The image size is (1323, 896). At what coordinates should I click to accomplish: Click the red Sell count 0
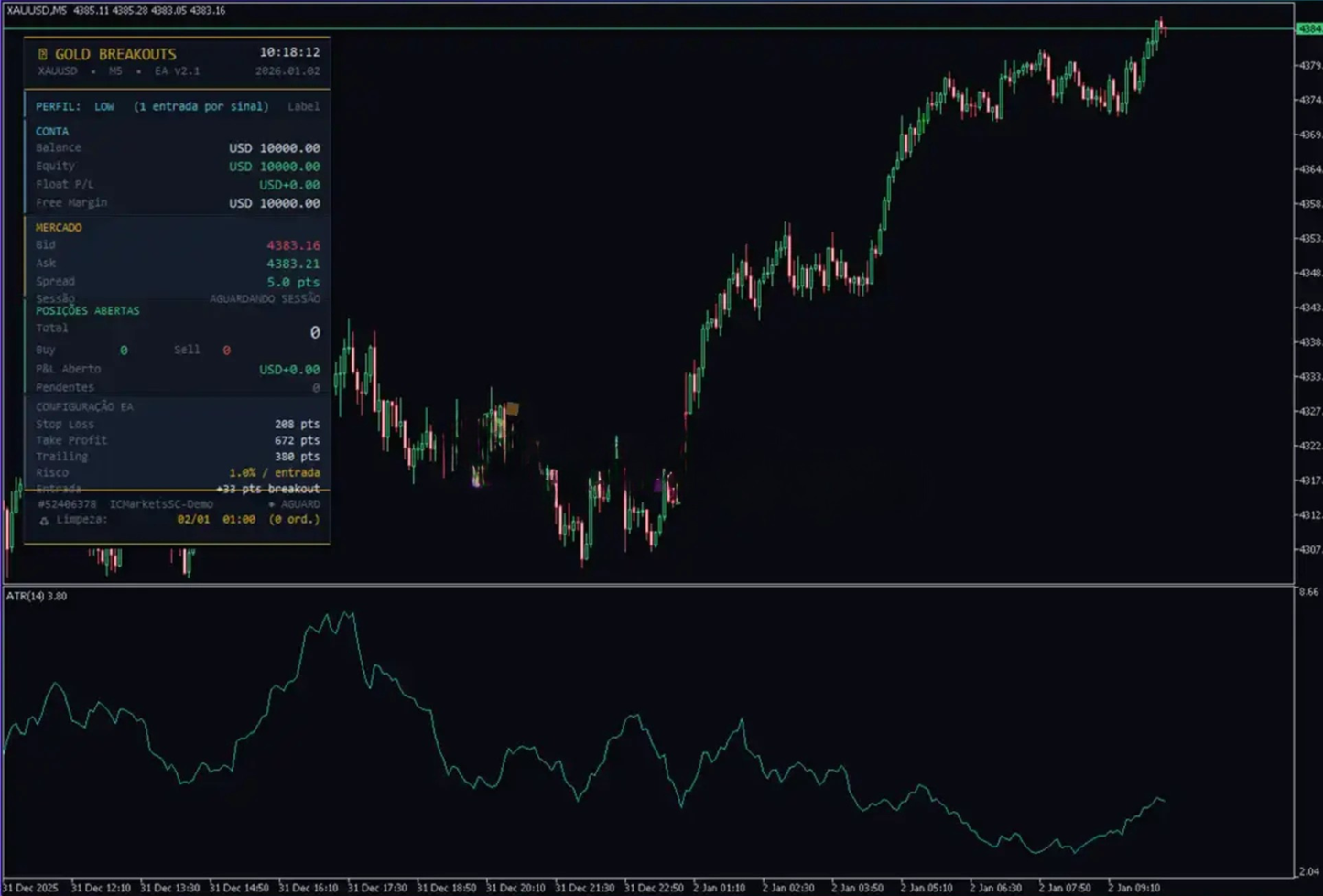click(226, 351)
